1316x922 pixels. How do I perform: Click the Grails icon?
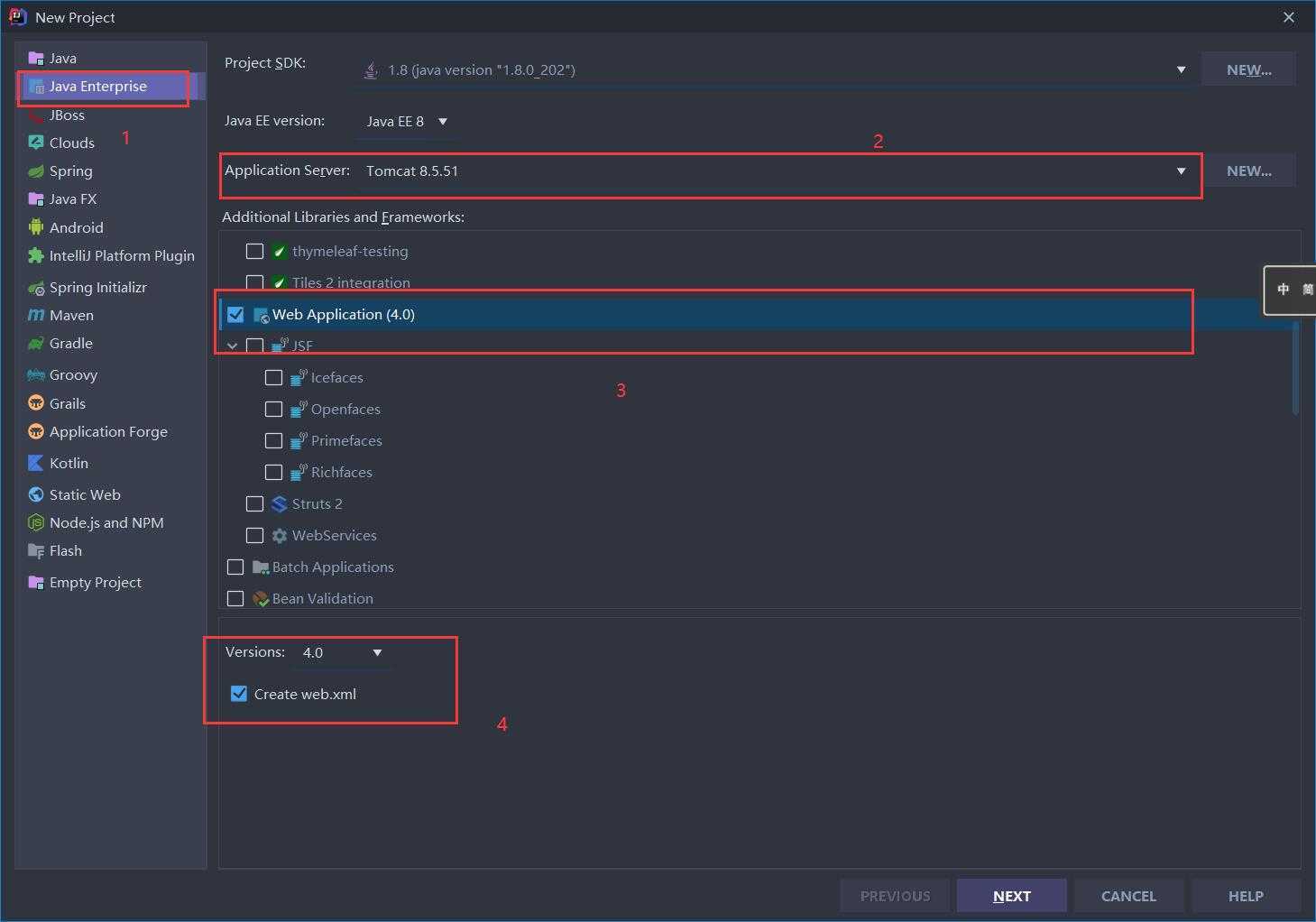[36, 403]
